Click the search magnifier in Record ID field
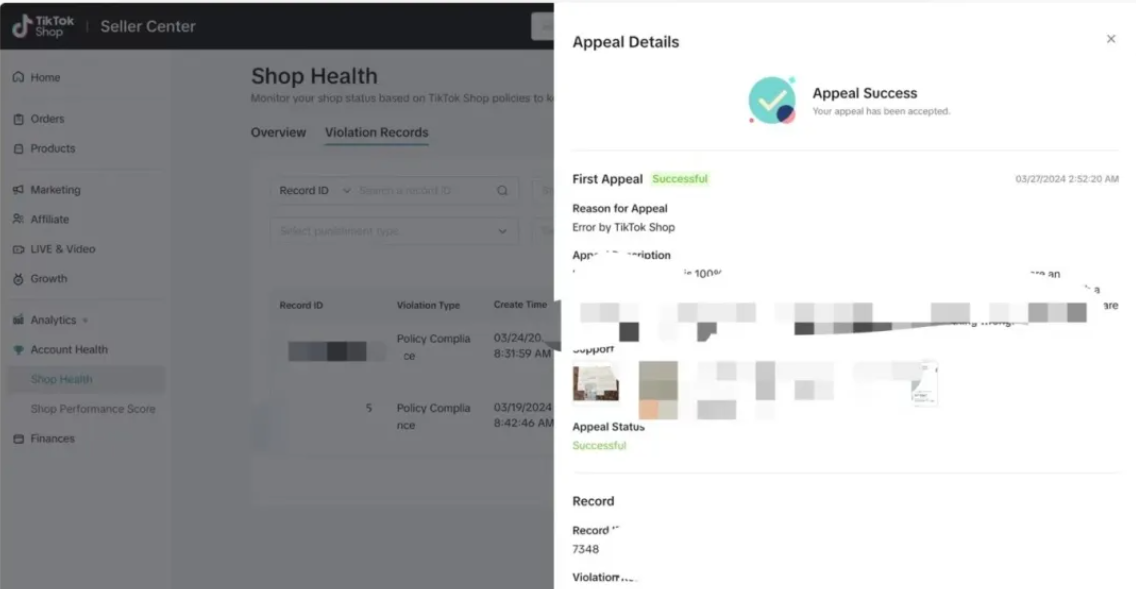 coord(502,191)
